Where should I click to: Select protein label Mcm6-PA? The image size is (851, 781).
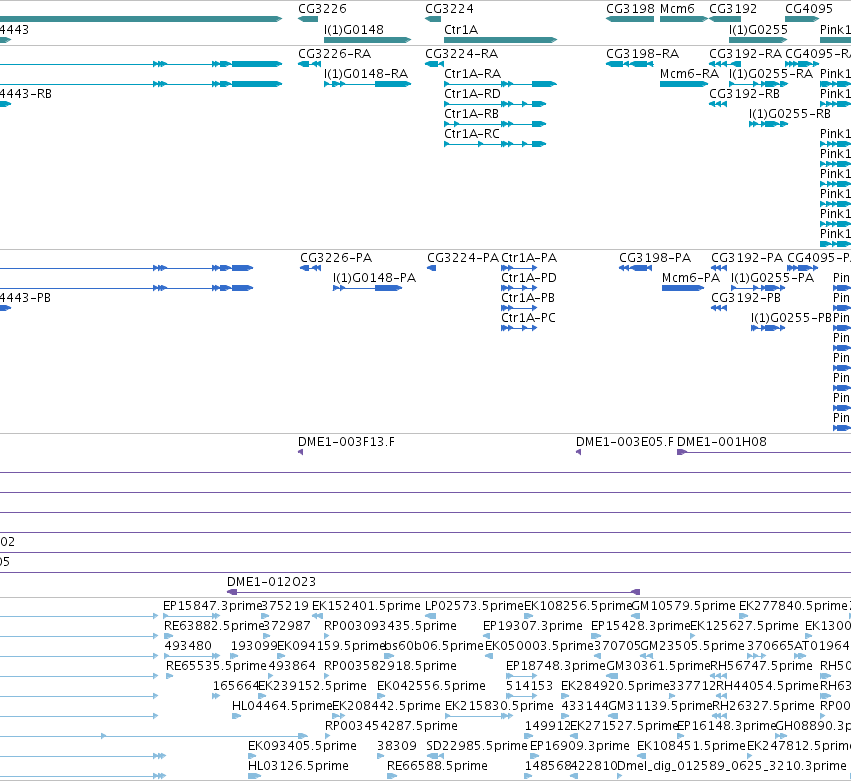click(691, 278)
